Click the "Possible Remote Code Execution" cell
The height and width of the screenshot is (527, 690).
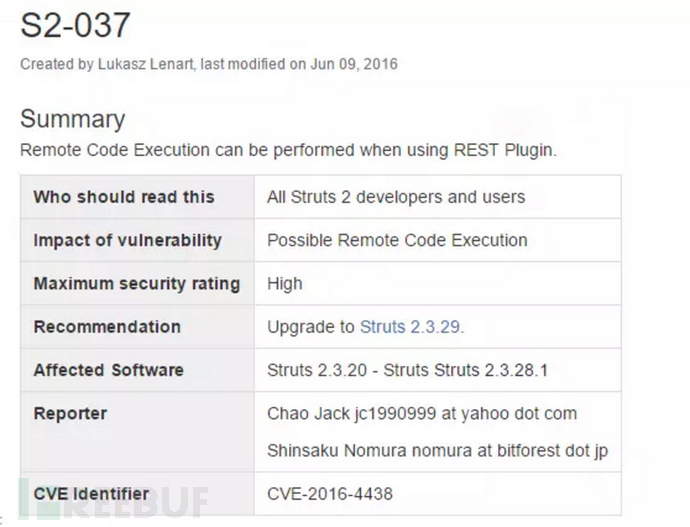click(x=397, y=240)
